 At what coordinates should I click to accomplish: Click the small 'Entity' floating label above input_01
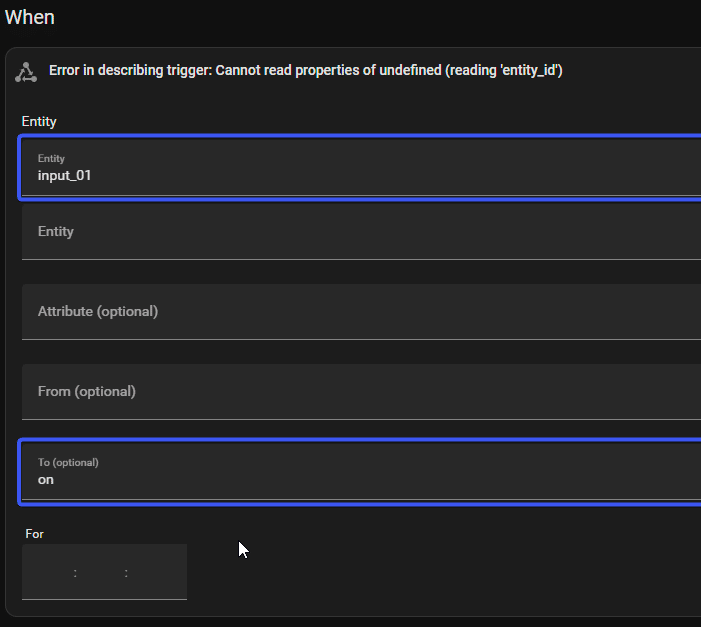(x=51, y=158)
